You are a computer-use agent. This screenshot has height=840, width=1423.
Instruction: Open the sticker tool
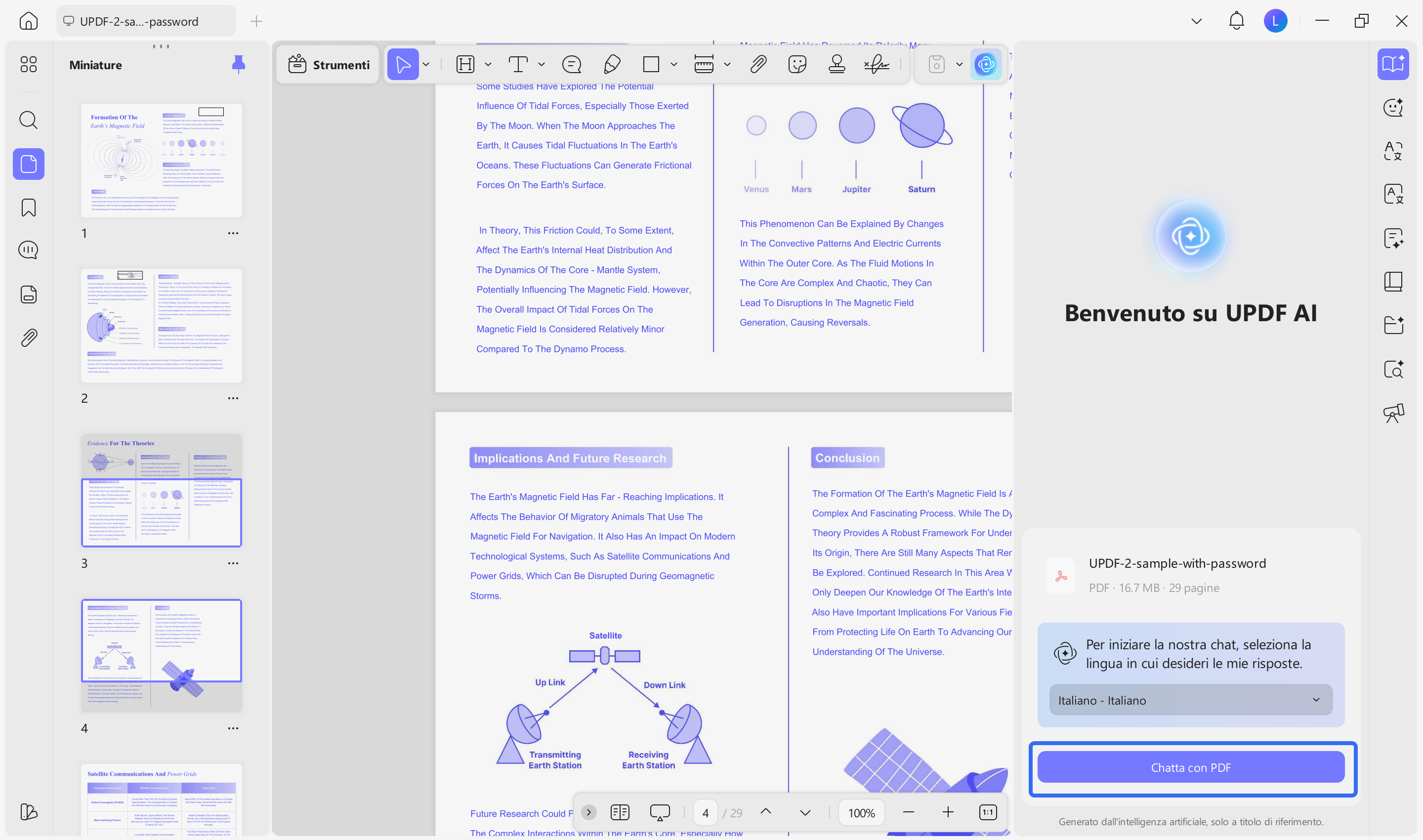tap(797, 65)
